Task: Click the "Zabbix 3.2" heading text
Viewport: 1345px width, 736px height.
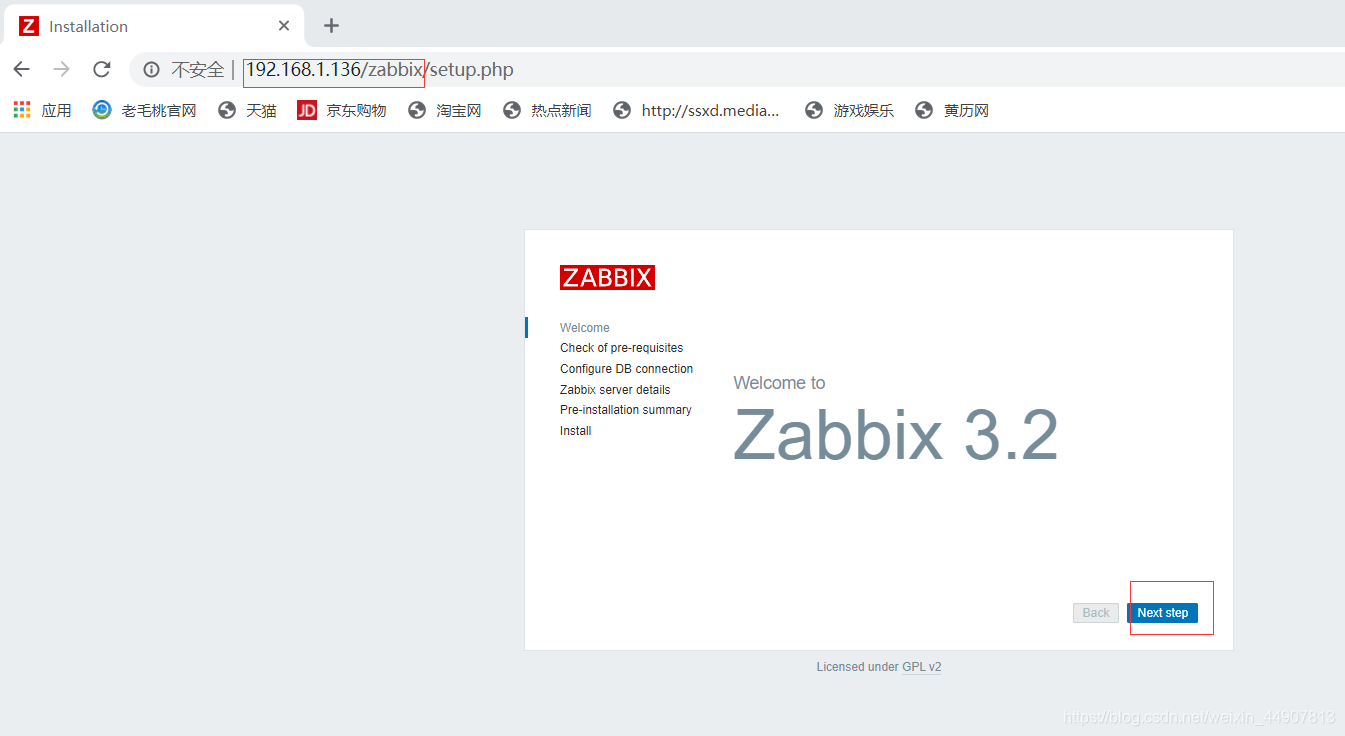Action: [x=896, y=435]
